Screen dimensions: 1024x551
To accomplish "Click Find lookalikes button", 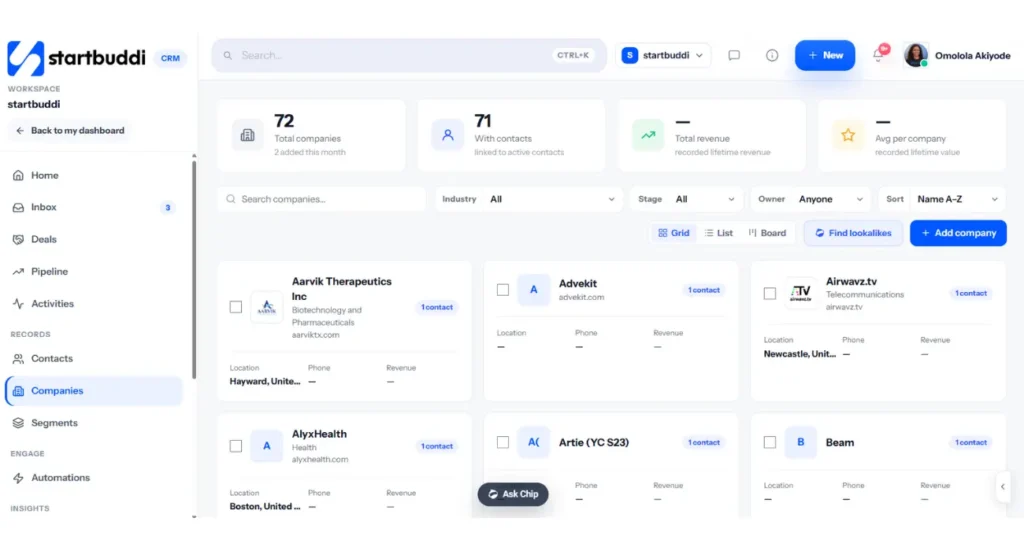I will point(853,233).
